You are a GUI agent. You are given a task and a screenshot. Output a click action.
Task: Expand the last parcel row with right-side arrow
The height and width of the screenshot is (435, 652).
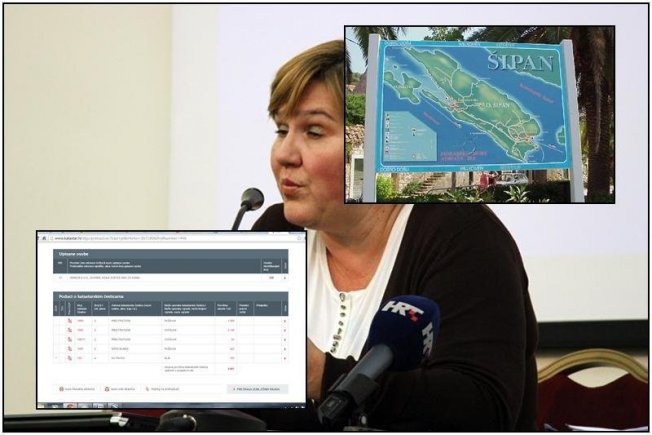284,357
